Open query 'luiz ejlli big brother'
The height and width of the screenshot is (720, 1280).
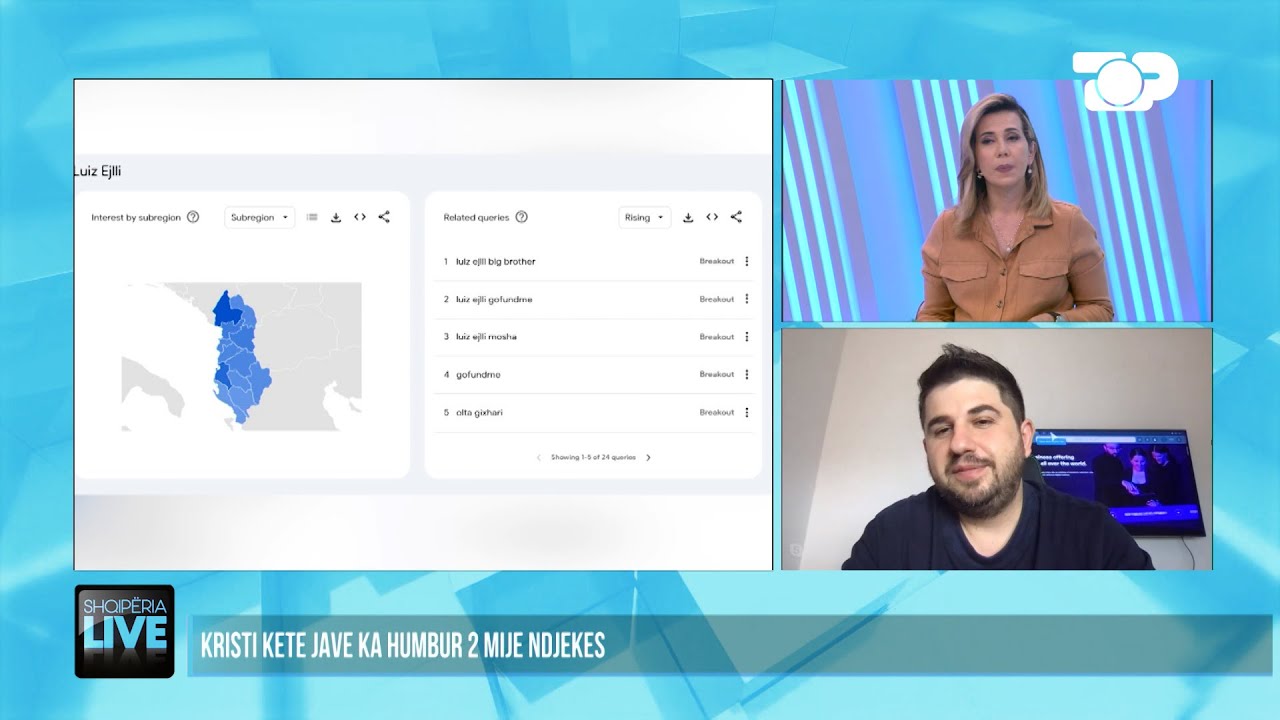click(x=495, y=261)
